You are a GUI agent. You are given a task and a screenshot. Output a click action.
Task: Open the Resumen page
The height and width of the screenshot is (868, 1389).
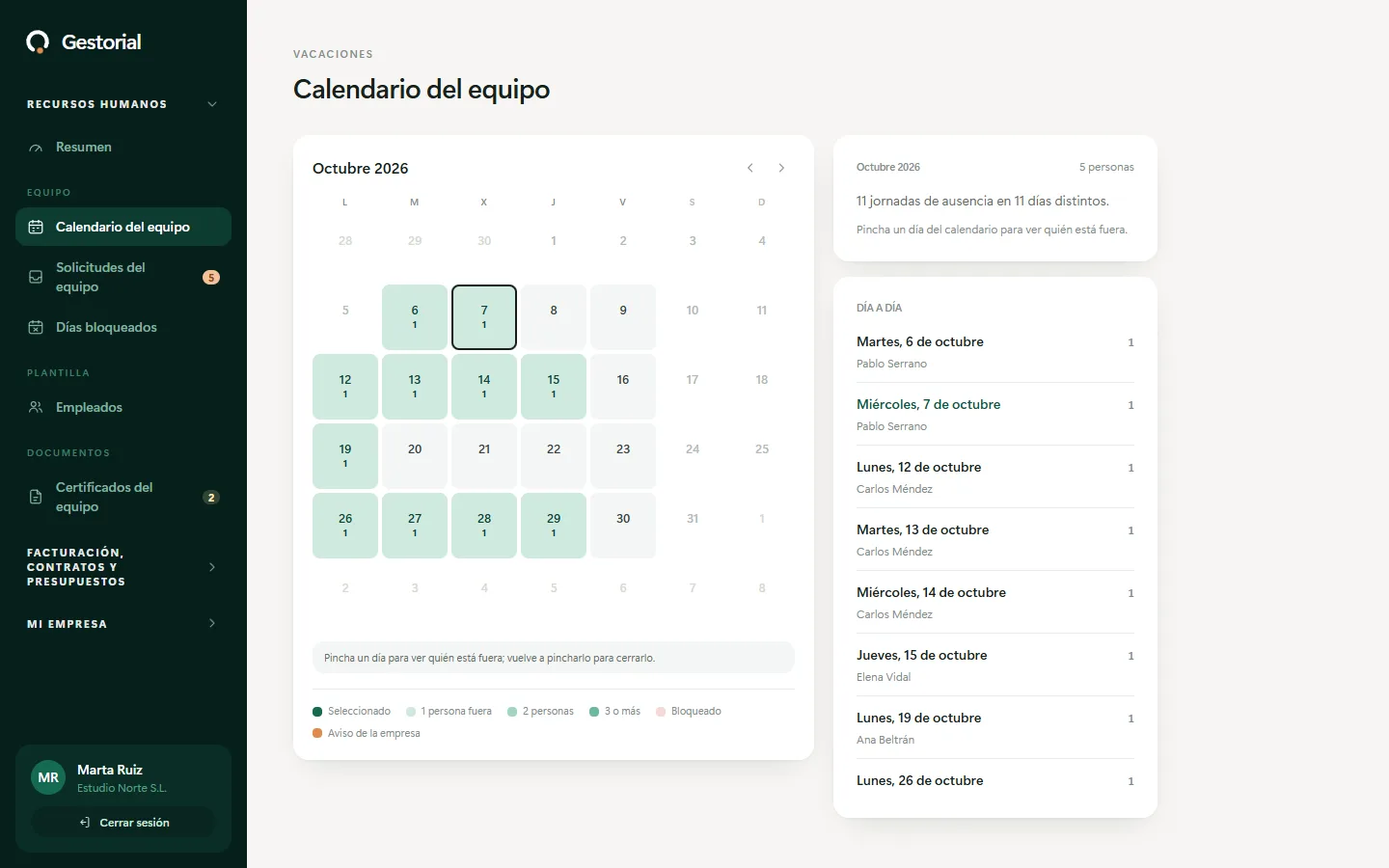[123, 147]
